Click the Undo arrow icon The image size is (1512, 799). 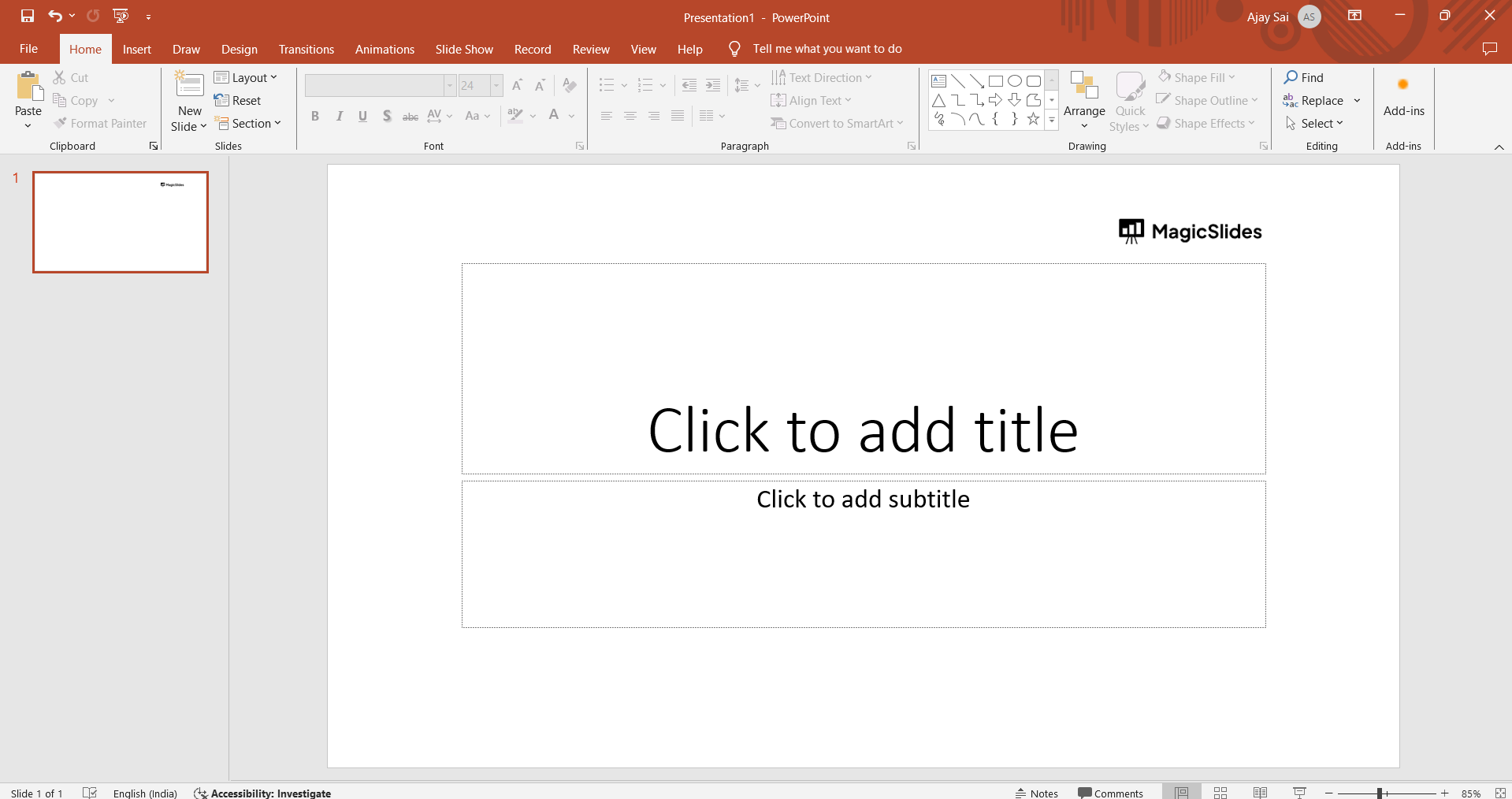click(x=54, y=16)
